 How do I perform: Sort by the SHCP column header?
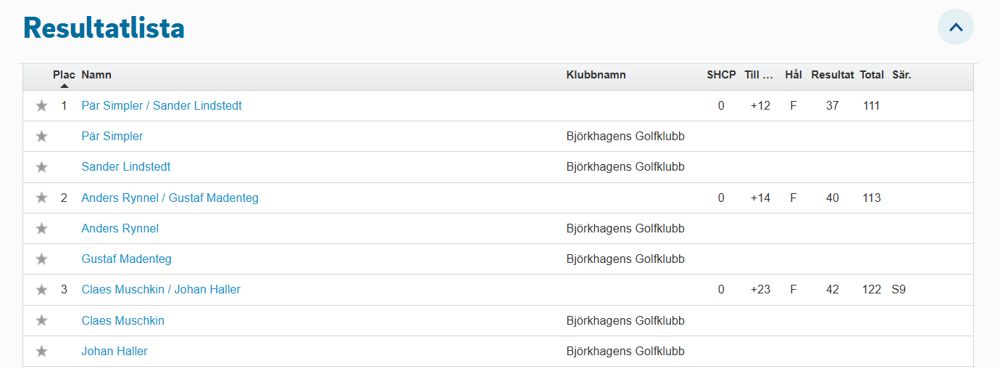click(x=721, y=75)
